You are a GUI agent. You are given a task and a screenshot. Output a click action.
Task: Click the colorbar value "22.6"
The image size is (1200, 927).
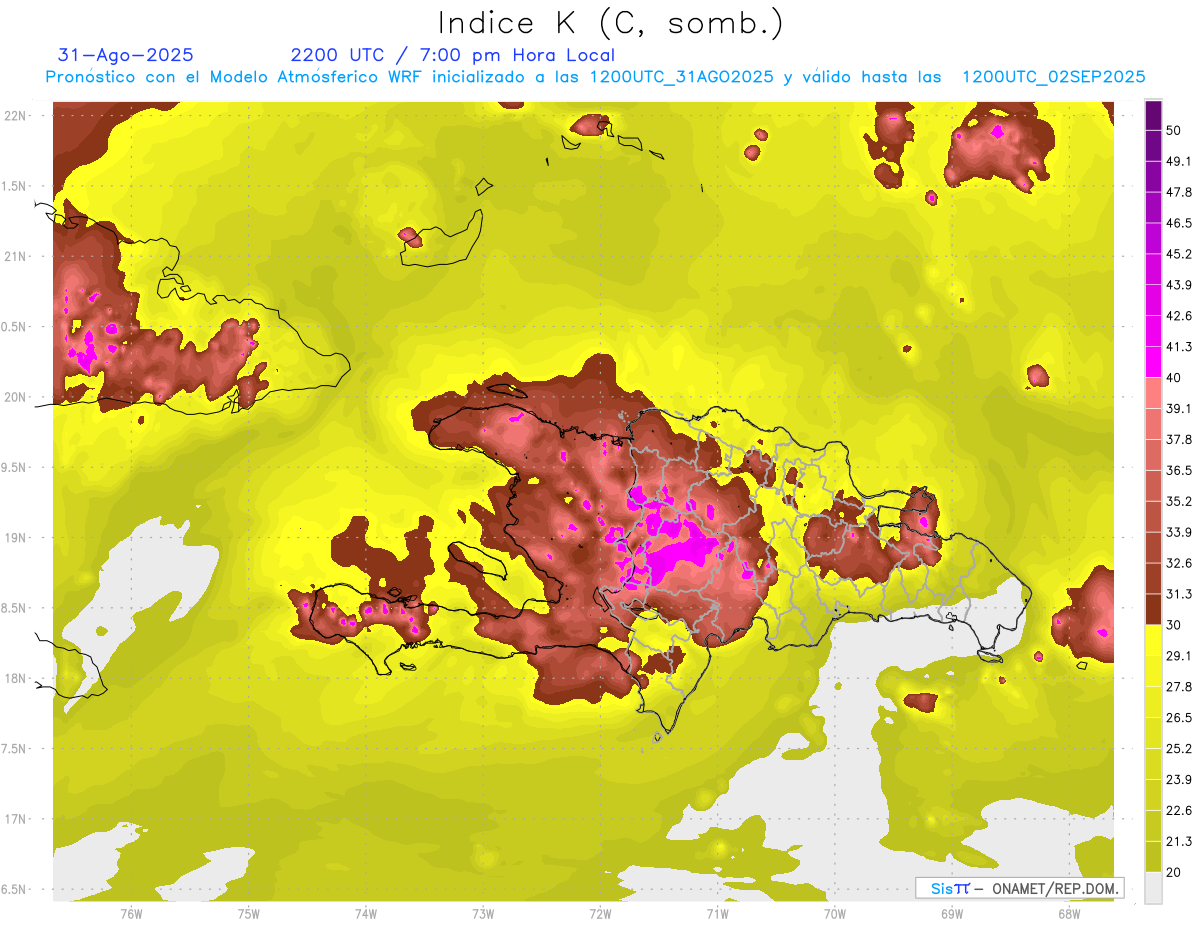point(1179,811)
